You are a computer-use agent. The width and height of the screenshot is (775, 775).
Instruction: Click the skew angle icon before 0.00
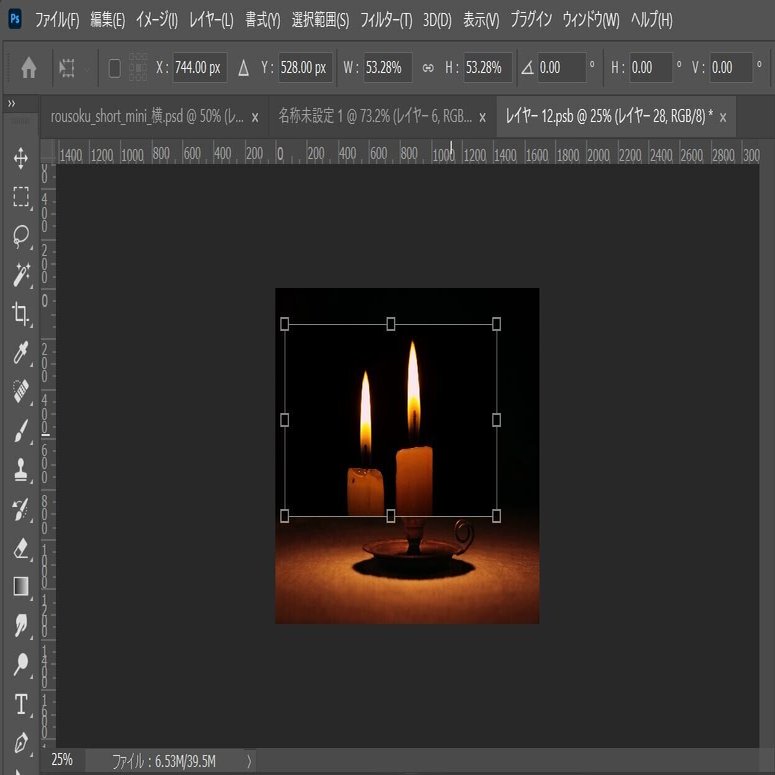click(x=527, y=67)
